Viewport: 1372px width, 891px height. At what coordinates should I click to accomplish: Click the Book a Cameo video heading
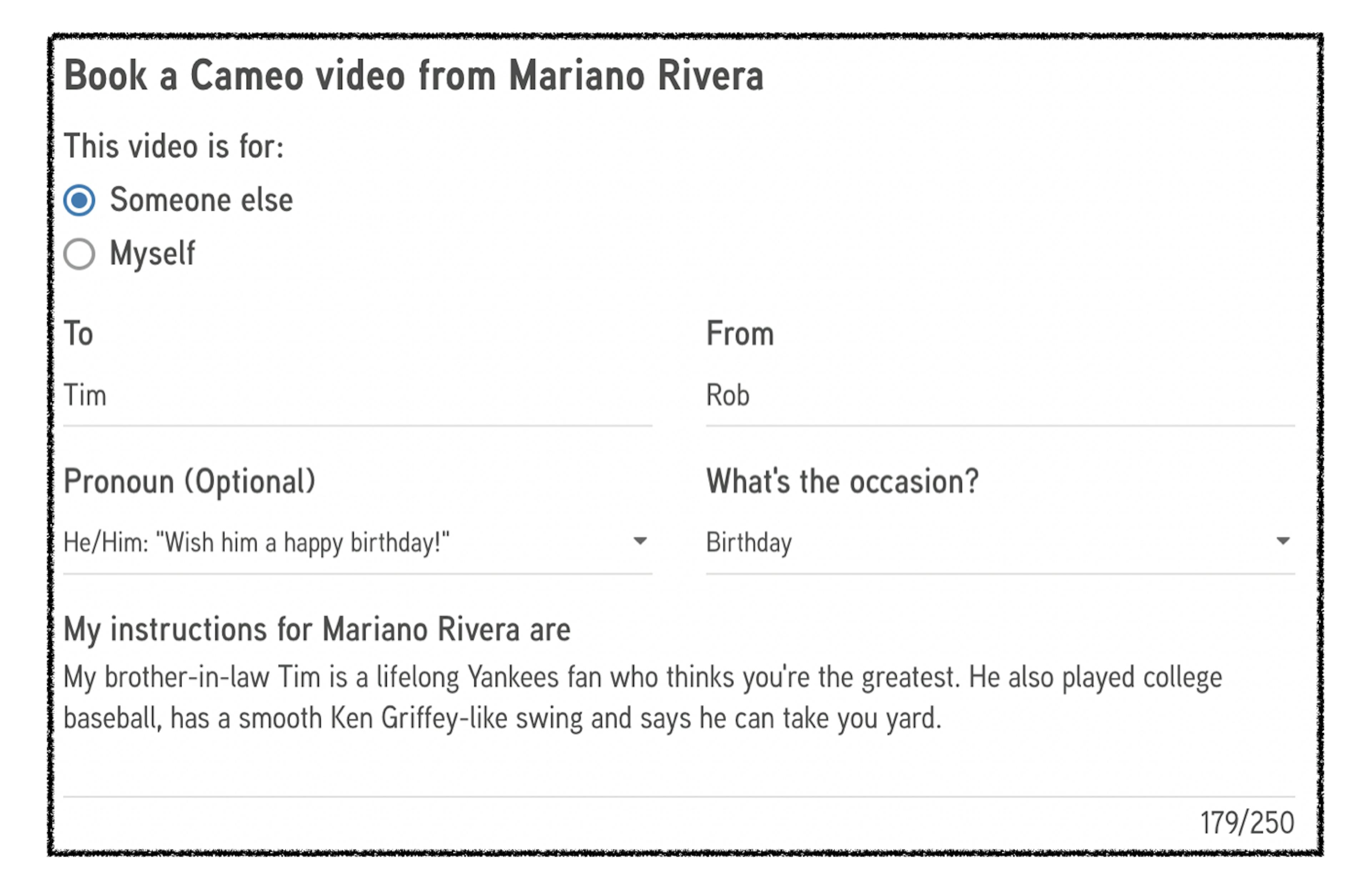(414, 75)
